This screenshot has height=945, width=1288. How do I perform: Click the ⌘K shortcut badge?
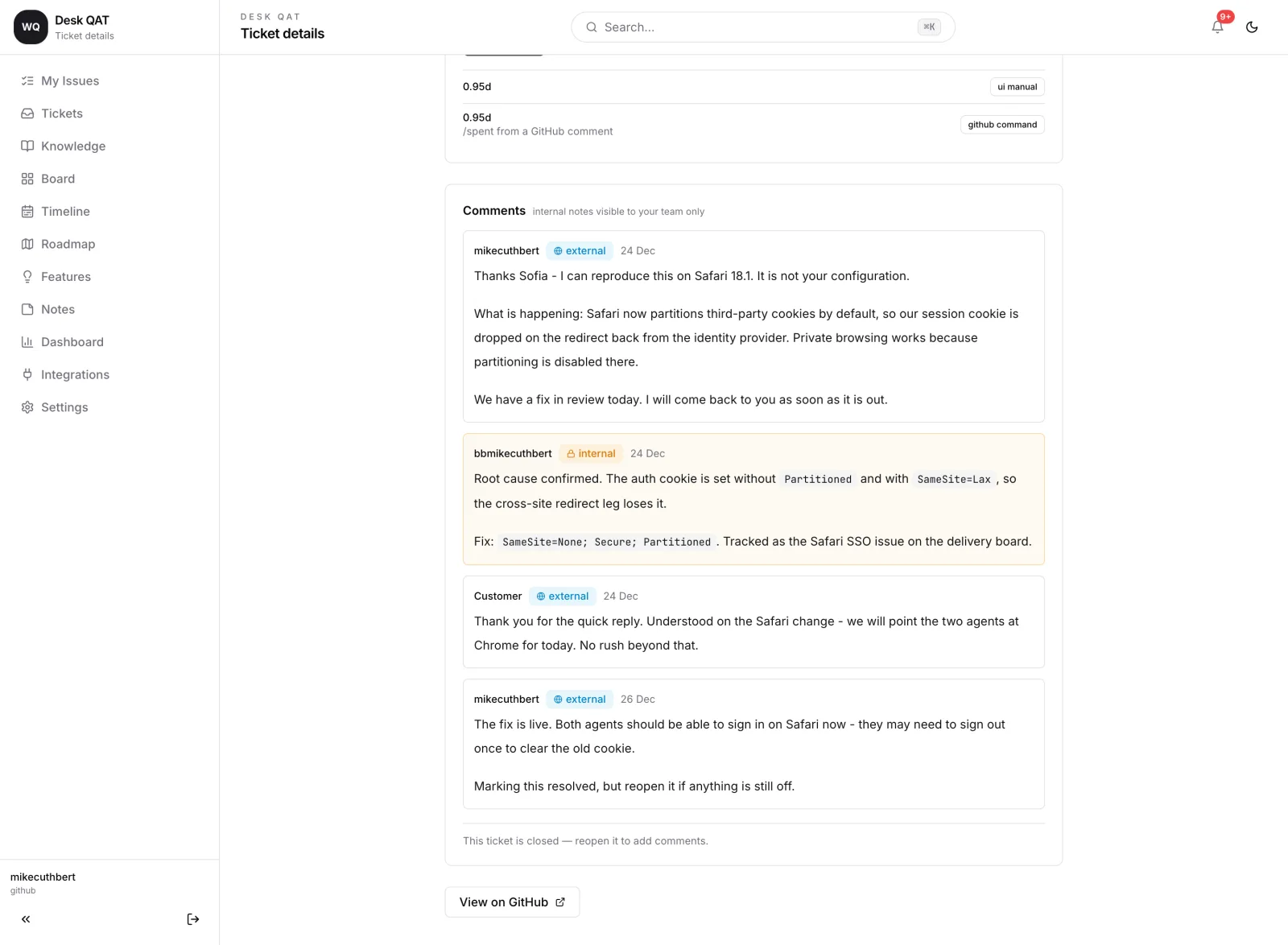(929, 27)
